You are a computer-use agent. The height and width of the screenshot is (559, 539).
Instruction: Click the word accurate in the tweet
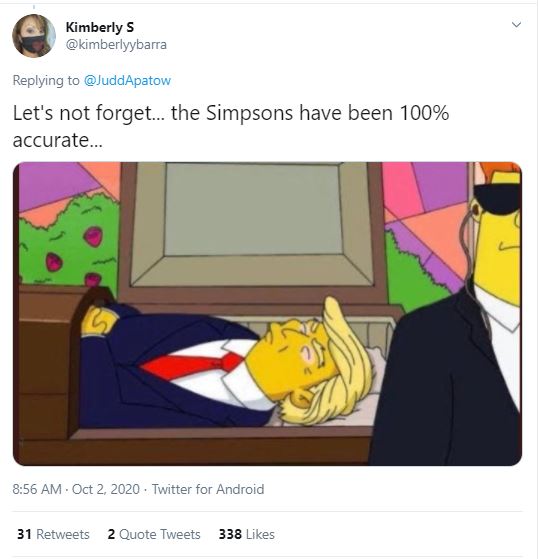51,140
